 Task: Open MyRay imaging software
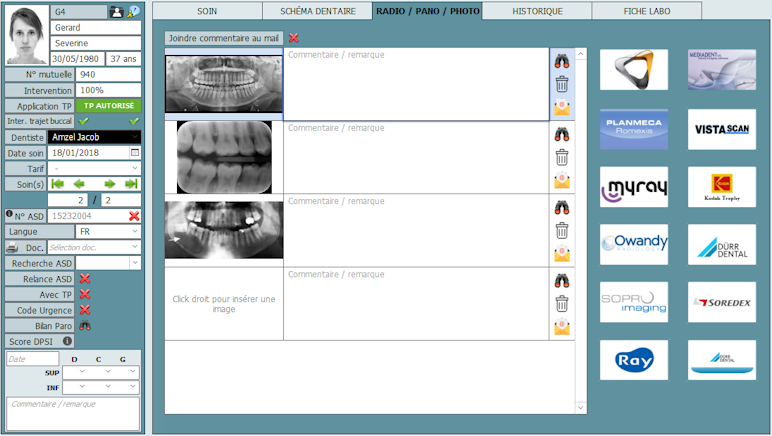click(634, 187)
